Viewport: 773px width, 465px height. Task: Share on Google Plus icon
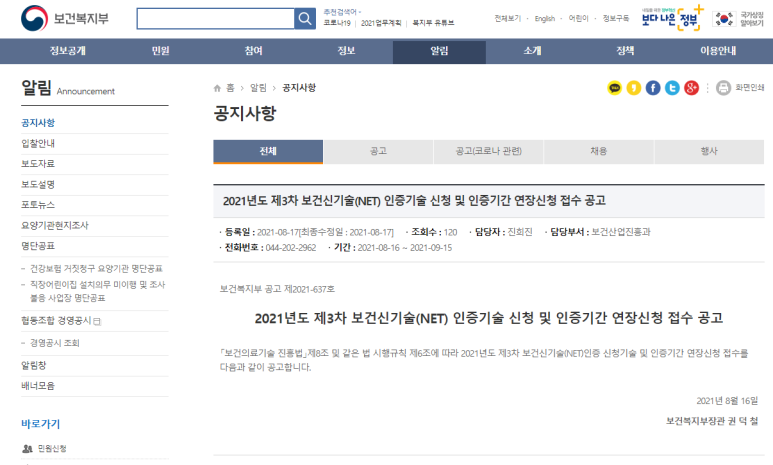(691, 88)
